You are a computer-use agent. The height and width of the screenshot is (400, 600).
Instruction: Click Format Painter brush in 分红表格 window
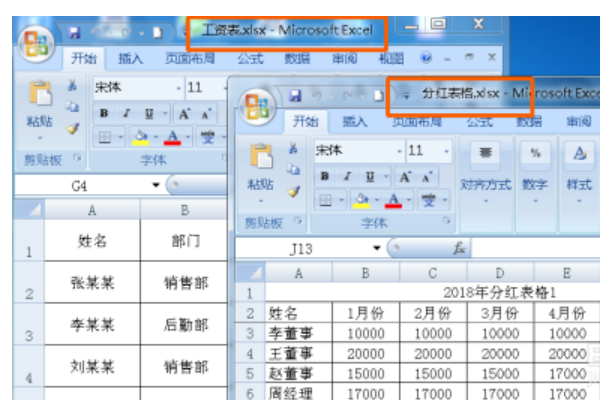[x=293, y=191]
